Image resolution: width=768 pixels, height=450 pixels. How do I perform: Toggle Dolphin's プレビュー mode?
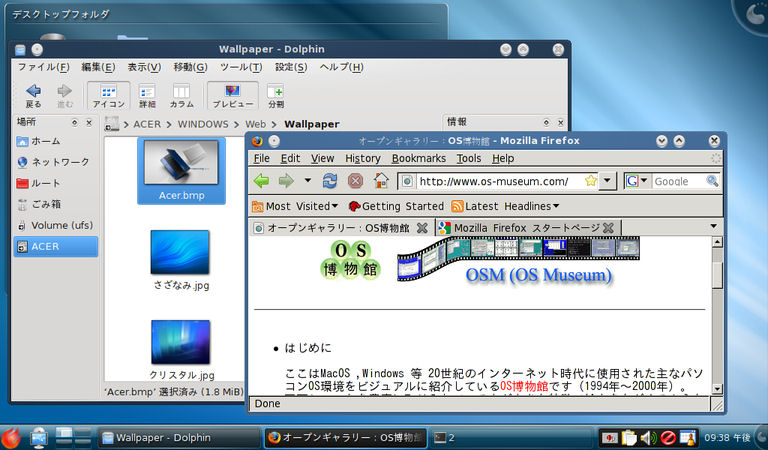[x=233, y=95]
